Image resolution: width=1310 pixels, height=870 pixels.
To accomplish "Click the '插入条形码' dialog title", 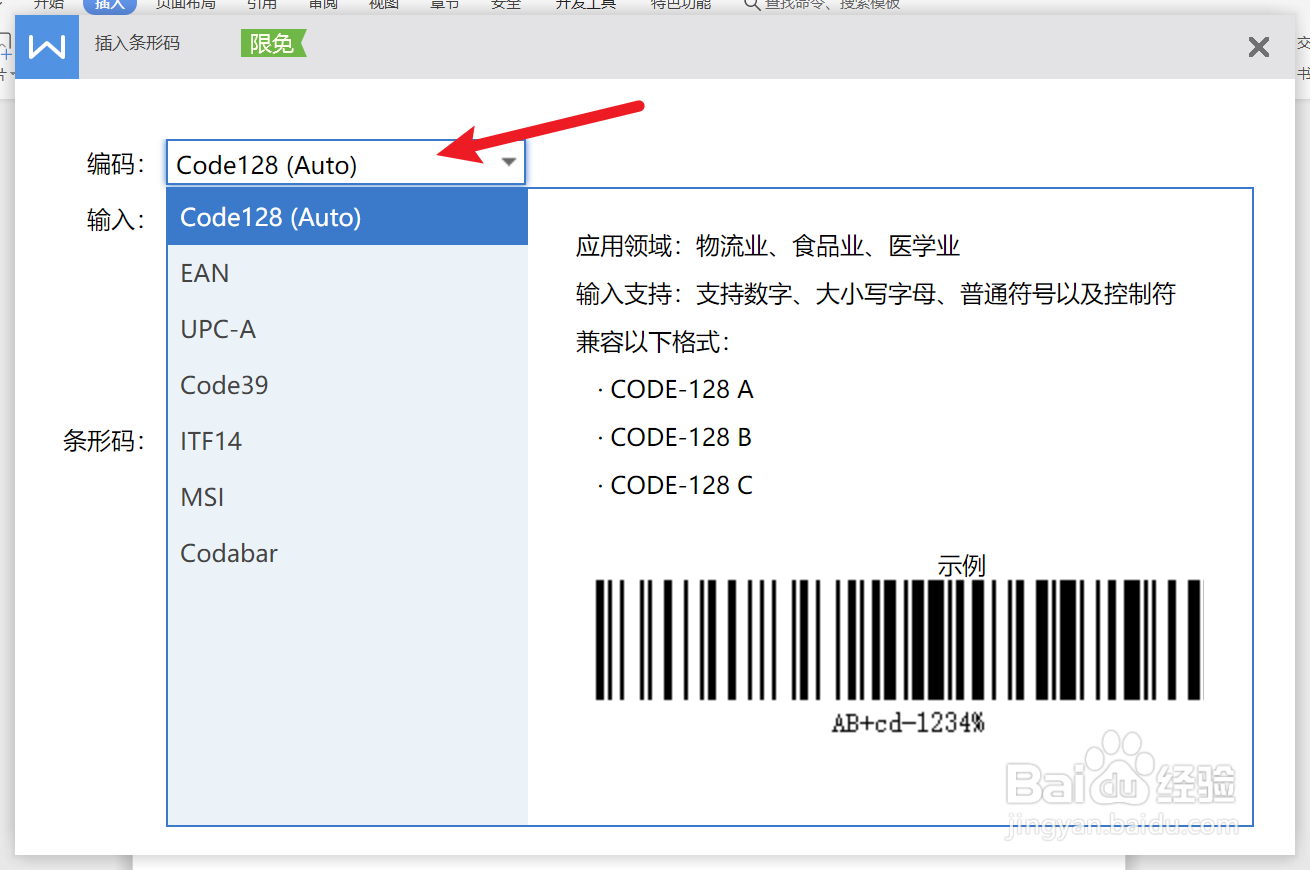I will (138, 43).
